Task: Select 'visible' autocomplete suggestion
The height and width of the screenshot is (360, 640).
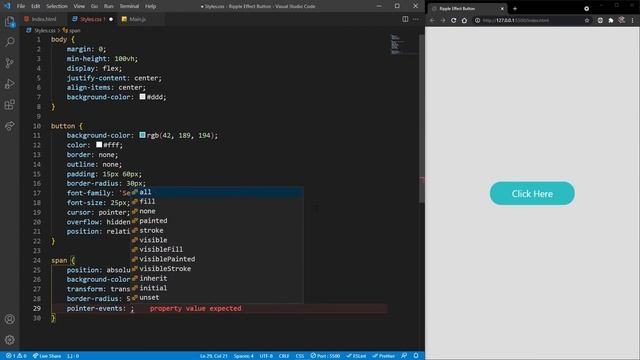Action: 217,240
